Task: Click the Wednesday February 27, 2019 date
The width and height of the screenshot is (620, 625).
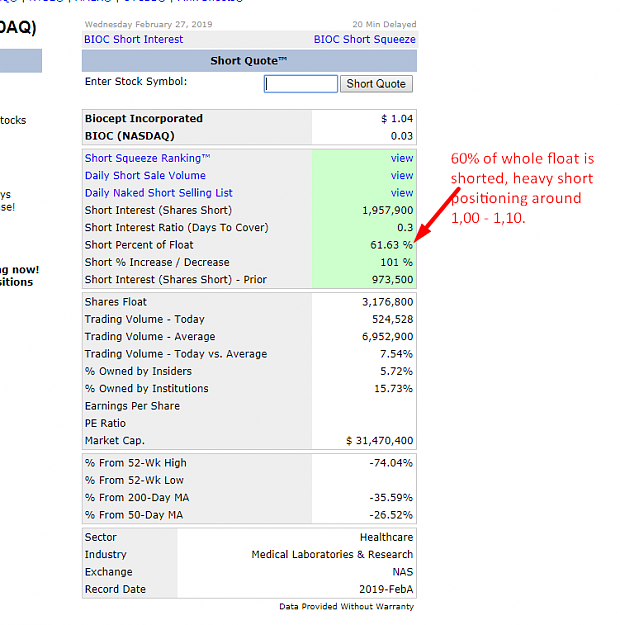Action: 148,24
